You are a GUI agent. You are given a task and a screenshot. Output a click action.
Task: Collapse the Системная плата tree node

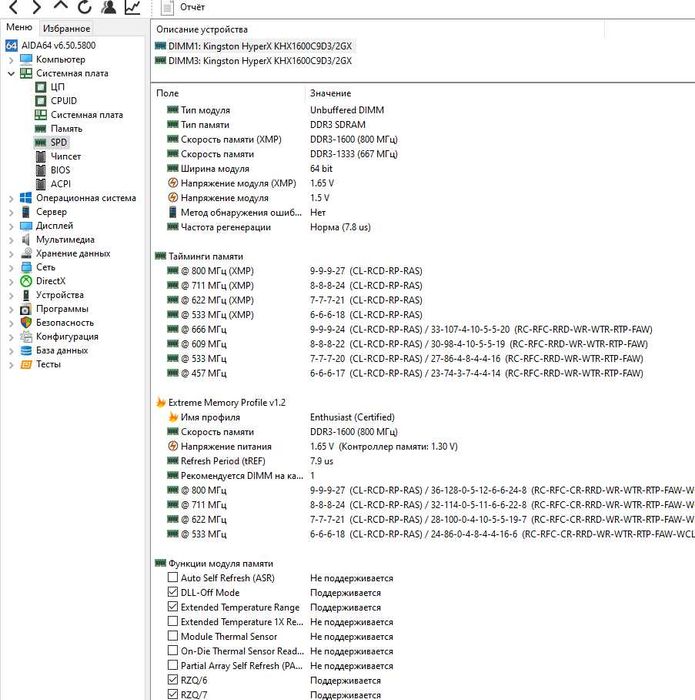[x=11, y=74]
